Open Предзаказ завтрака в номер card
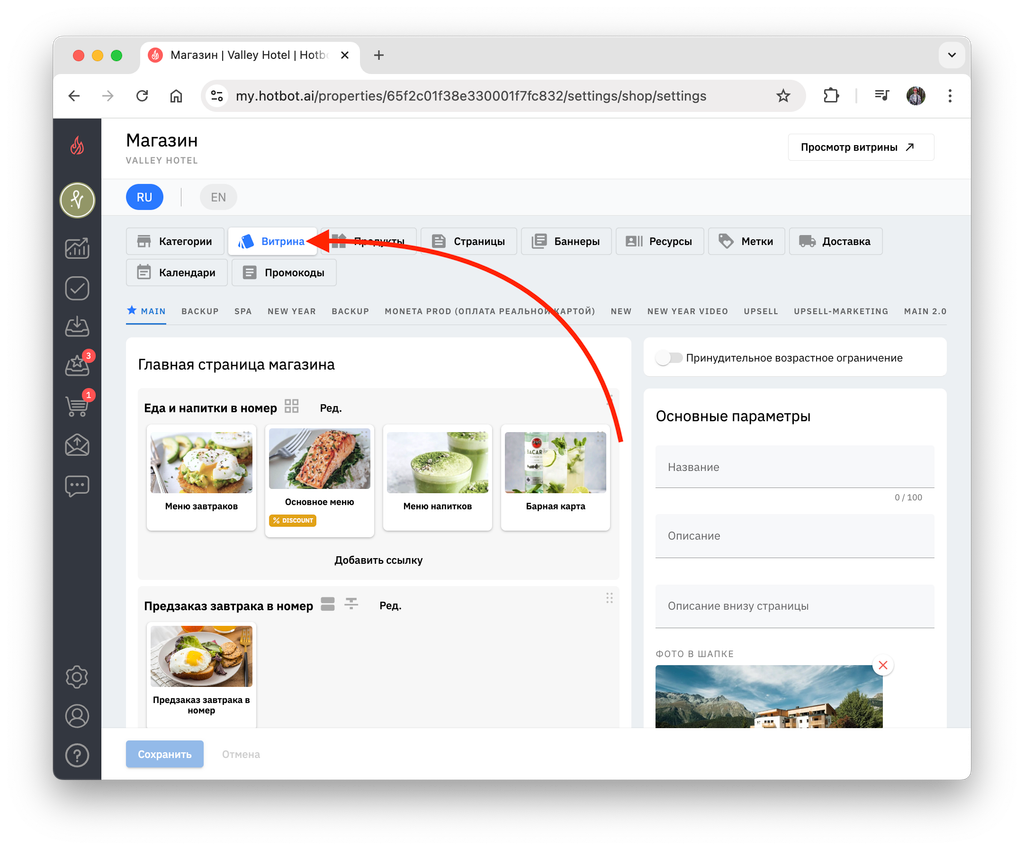Image resolution: width=1024 pixels, height=850 pixels. tap(201, 674)
